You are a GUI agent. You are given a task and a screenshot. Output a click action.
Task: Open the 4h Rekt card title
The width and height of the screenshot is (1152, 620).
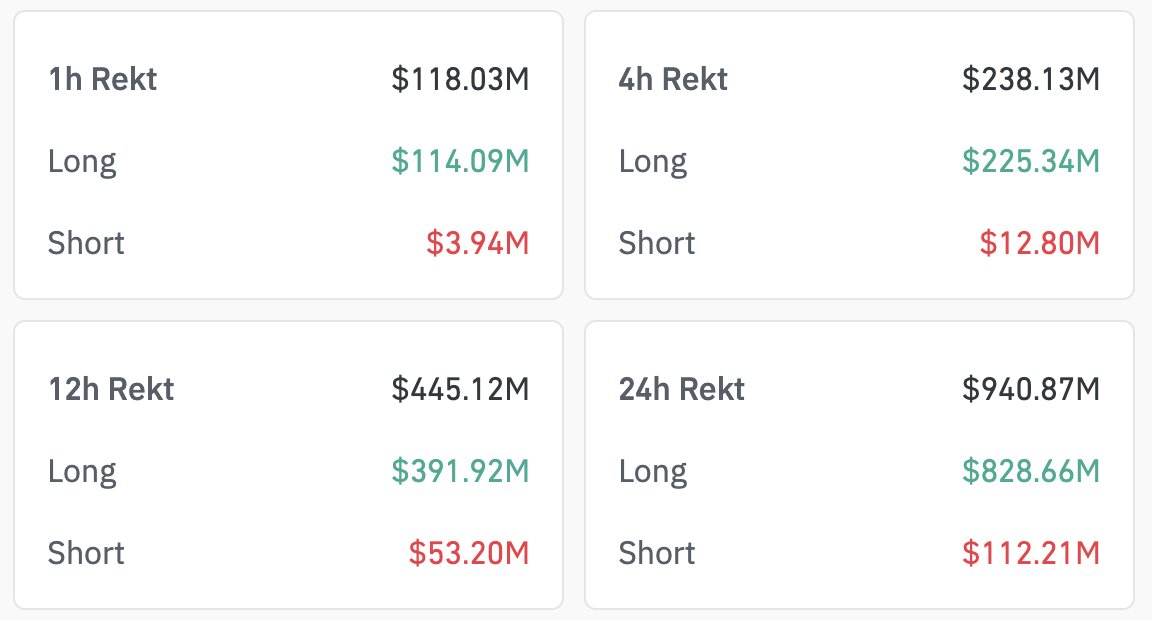[673, 79]
